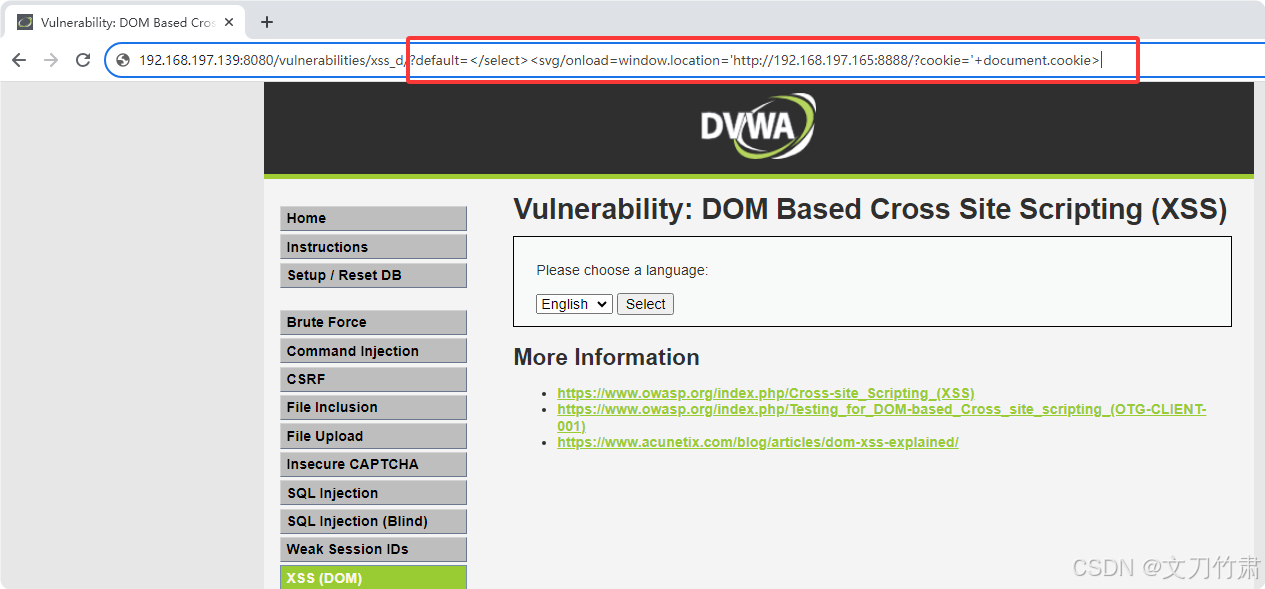Image resolution: width=1265 pixels, height=589 pixels.
Task: Reload the page with refresh icon
Action: click(83, 60)
